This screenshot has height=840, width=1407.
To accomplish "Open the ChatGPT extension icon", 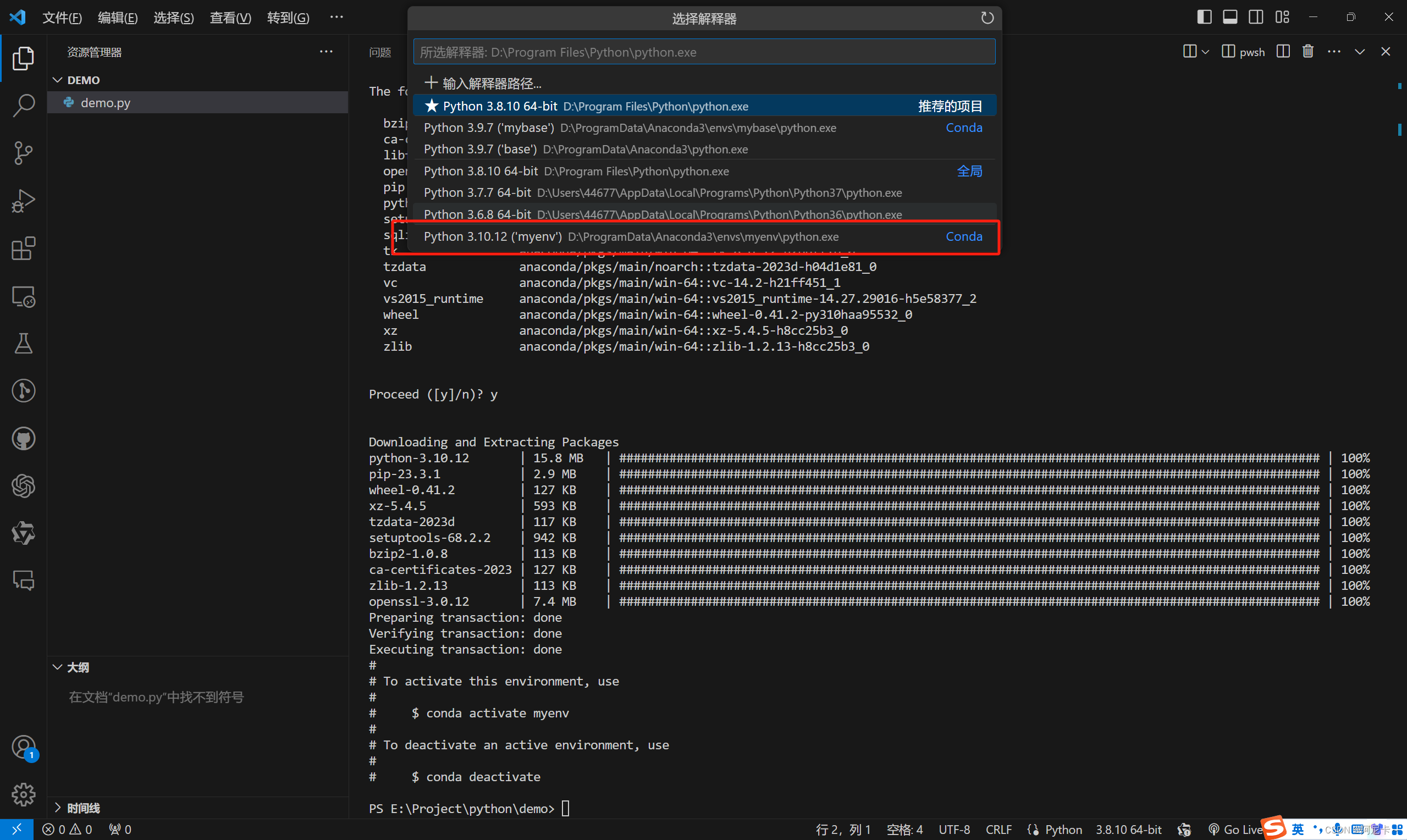I will [x=23, y=486].
